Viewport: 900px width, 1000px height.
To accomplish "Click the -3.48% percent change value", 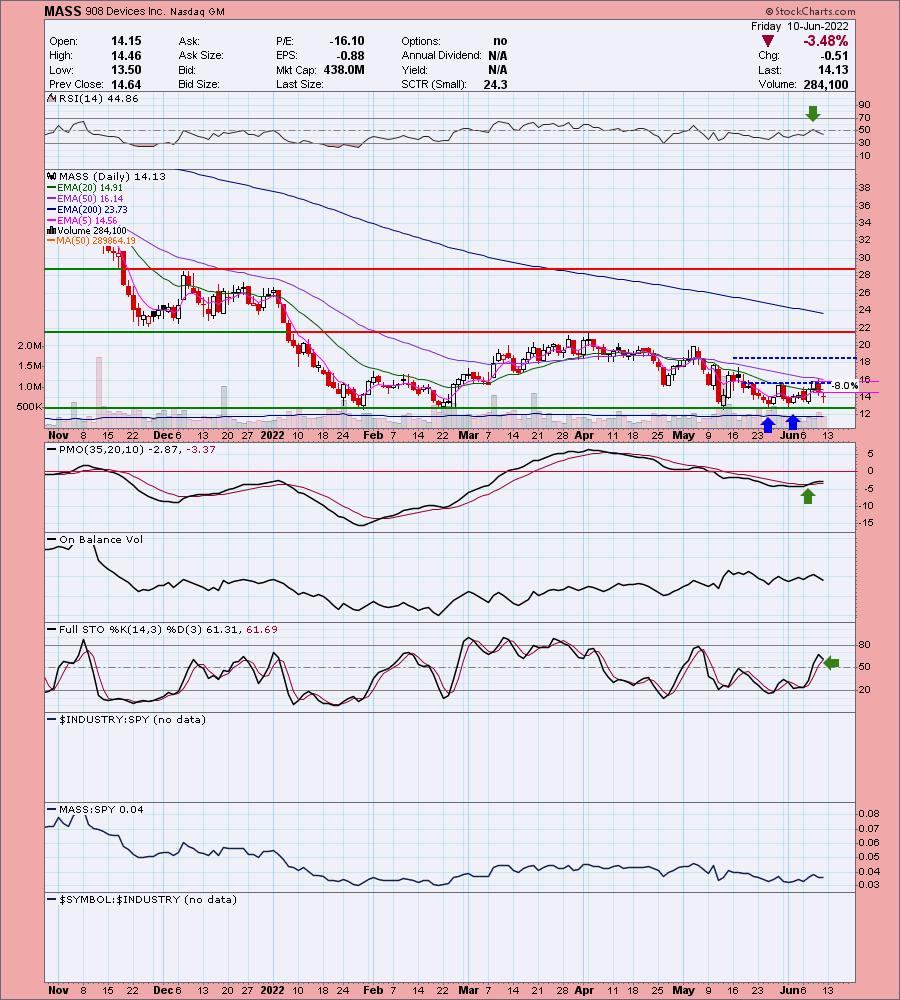I will pyautogui.click(x=825, y=41).
